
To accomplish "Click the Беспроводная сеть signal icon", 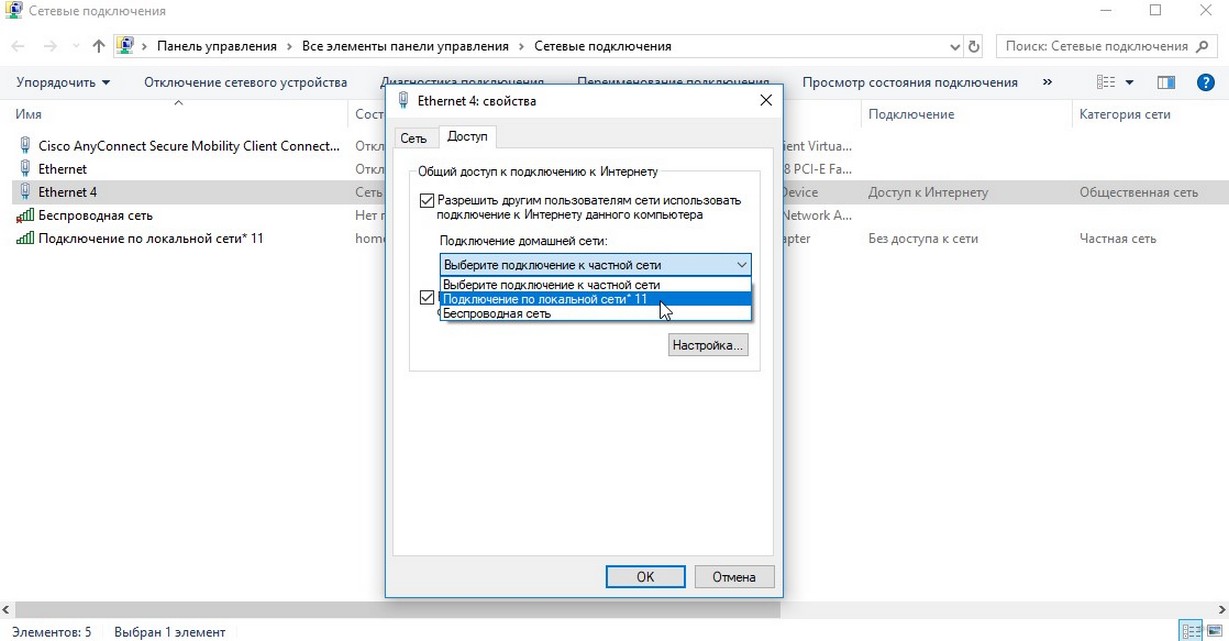I will tap(25, 215).
